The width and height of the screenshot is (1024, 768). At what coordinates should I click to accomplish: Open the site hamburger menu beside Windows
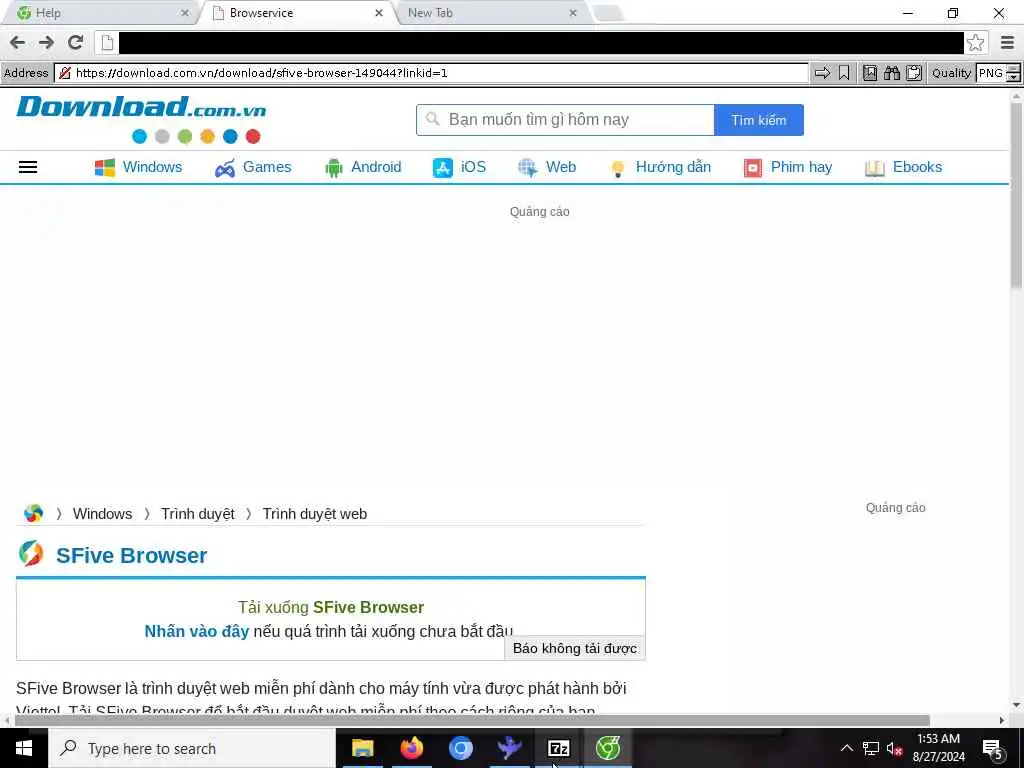pyautogui.click(x=28, y=167)
